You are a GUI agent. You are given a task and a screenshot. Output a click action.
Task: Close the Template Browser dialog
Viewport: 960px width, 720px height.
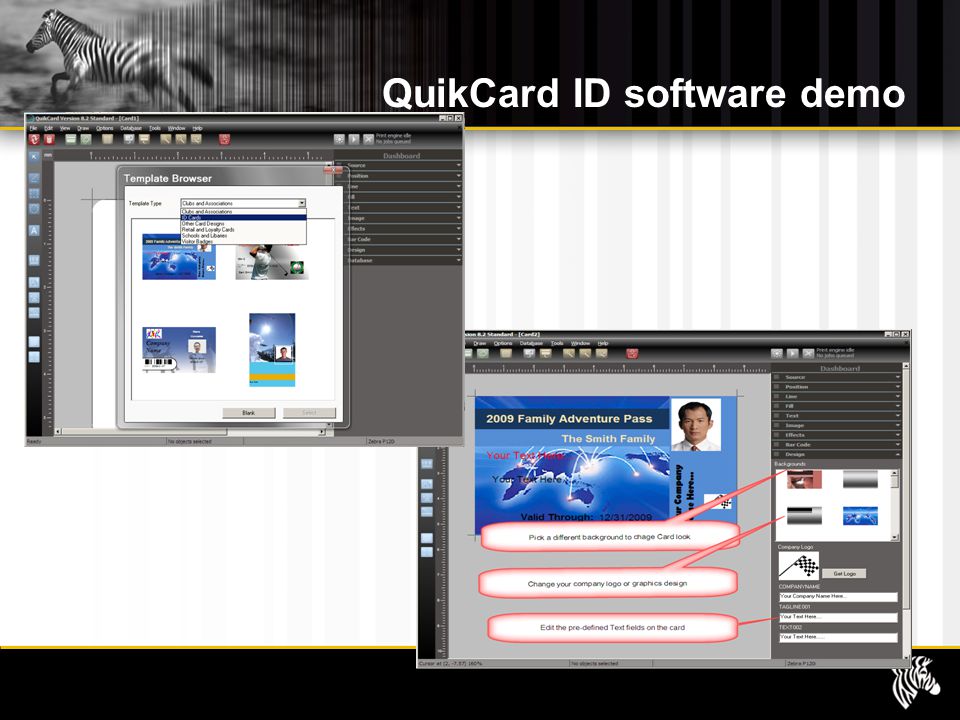coord(333,170)
